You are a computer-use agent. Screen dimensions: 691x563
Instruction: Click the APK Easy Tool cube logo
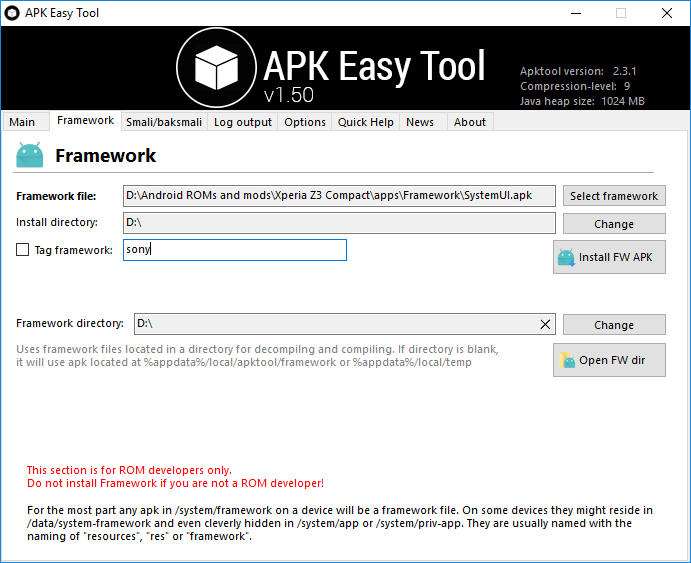216,67
